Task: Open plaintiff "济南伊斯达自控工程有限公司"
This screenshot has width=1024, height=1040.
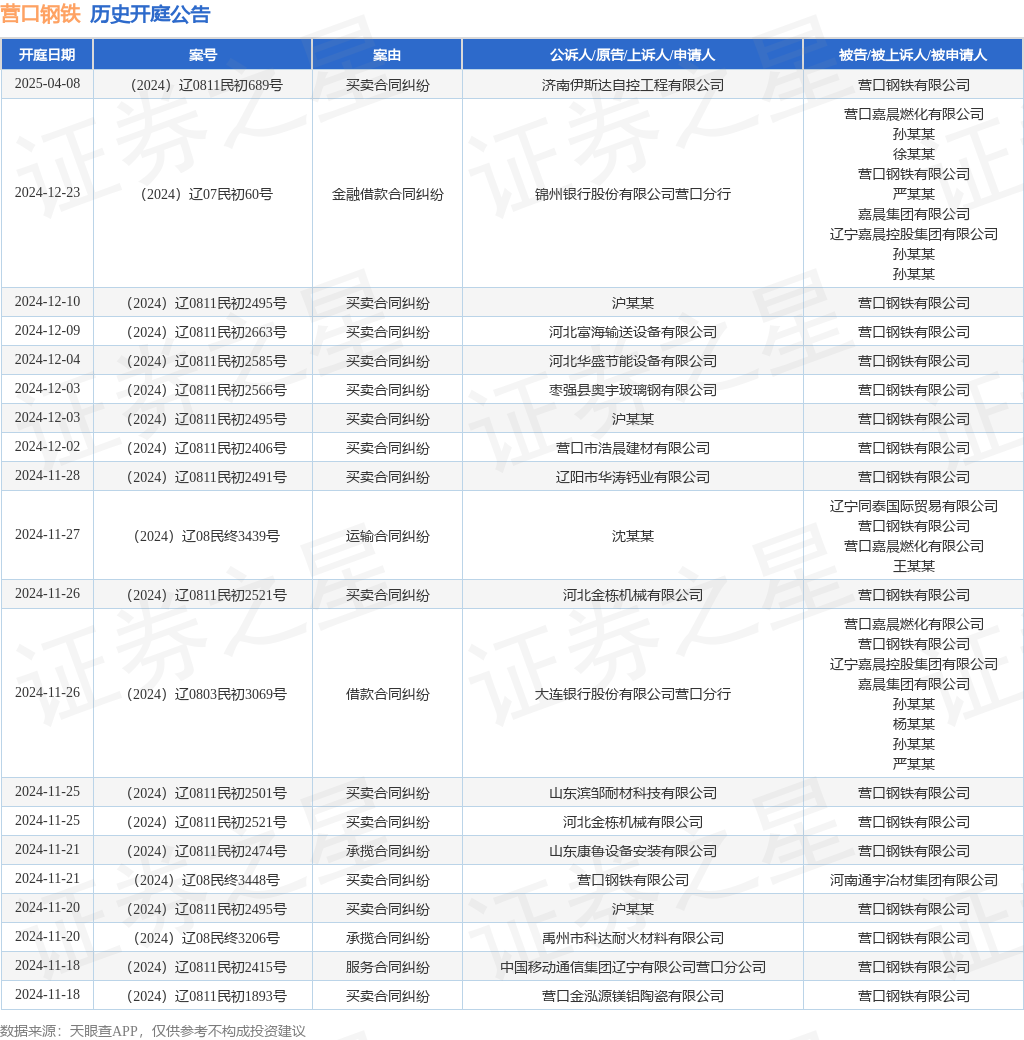Action: coord(632,85)
